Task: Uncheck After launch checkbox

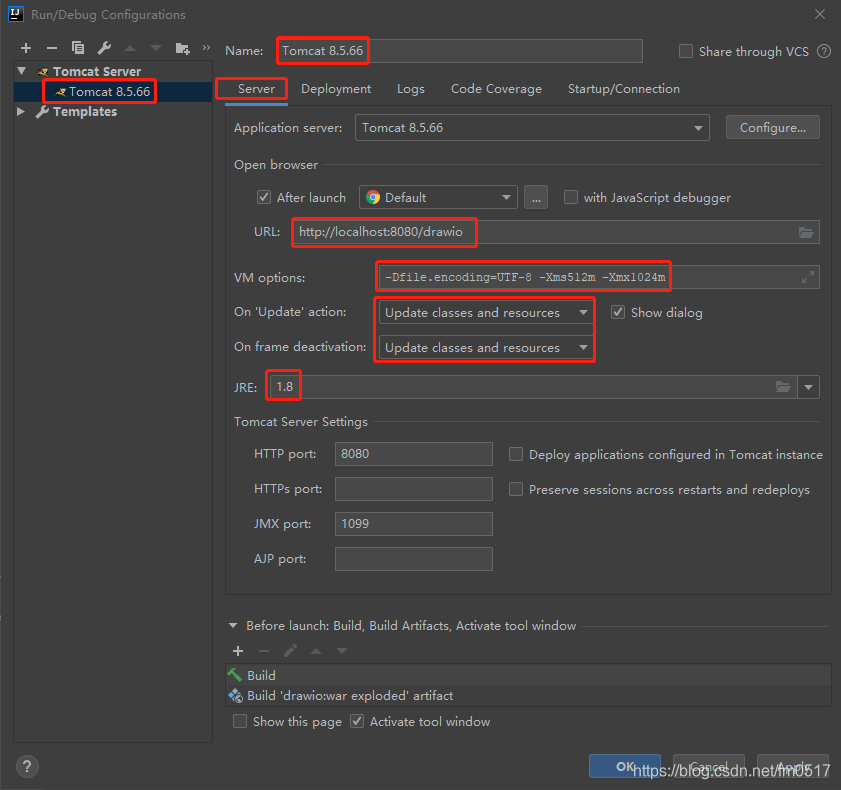Action: click(264, 197)
